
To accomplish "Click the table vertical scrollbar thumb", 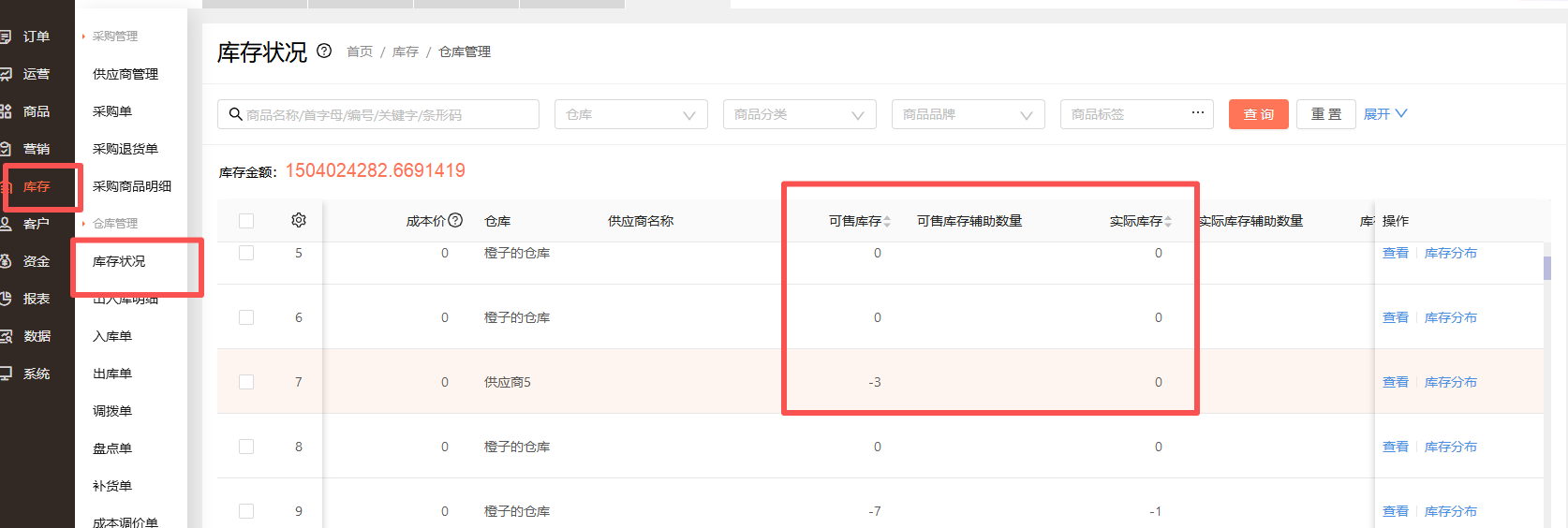I will tap(1547, 268).
